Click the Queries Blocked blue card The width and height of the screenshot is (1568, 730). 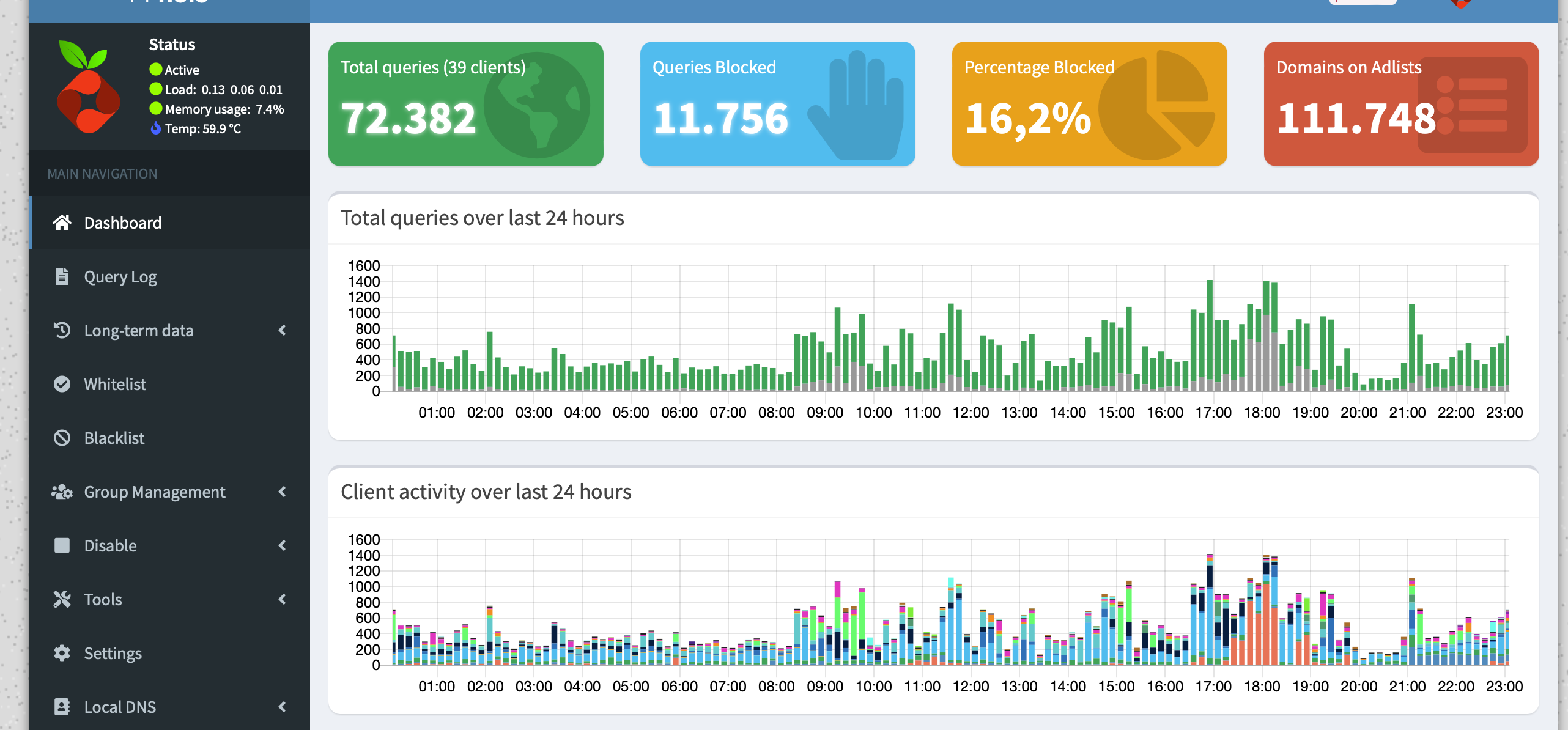pyautogui.click(x=777, y=104)
